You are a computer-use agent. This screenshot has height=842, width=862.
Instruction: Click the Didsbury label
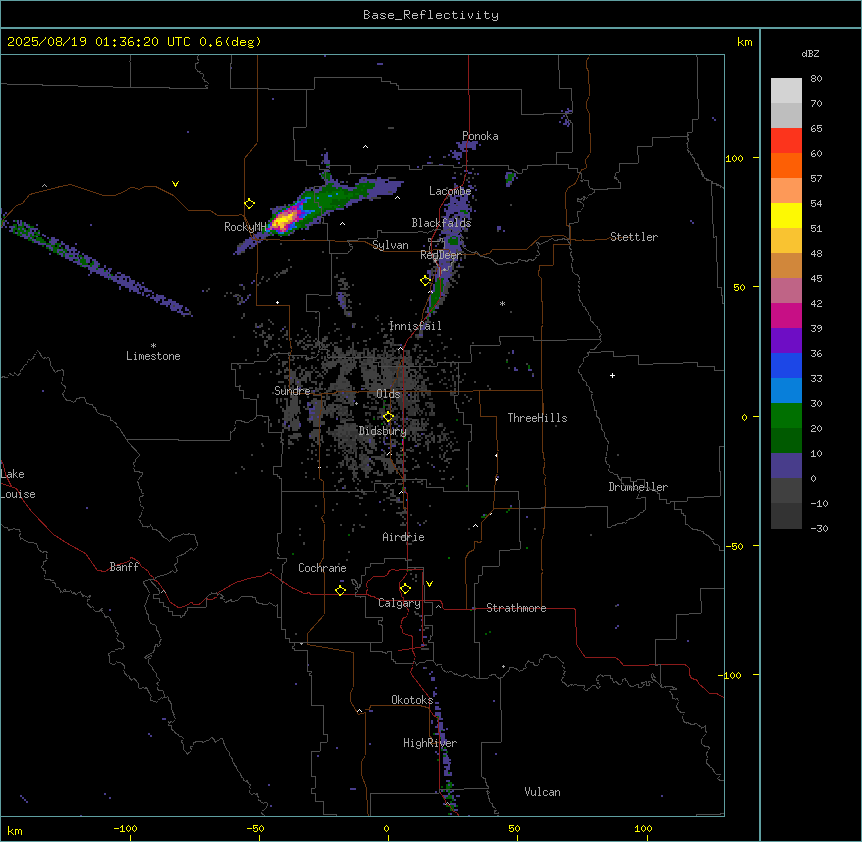(383, 431)
